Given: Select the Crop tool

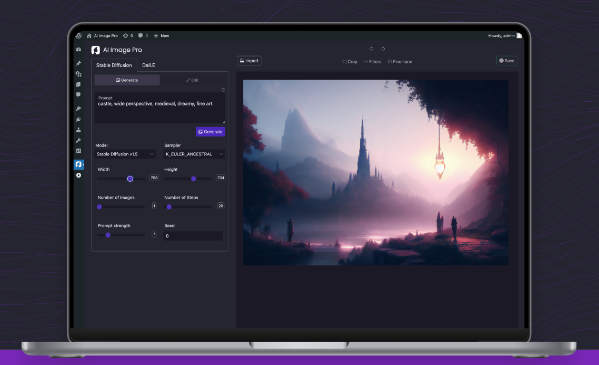Looking at the screenshot, I should (350, 62).
